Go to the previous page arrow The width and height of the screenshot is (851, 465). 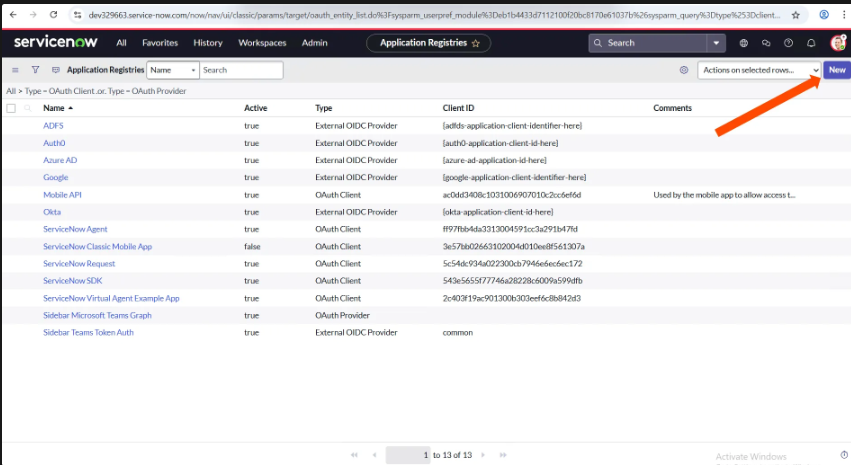click(x=374, y=455)
